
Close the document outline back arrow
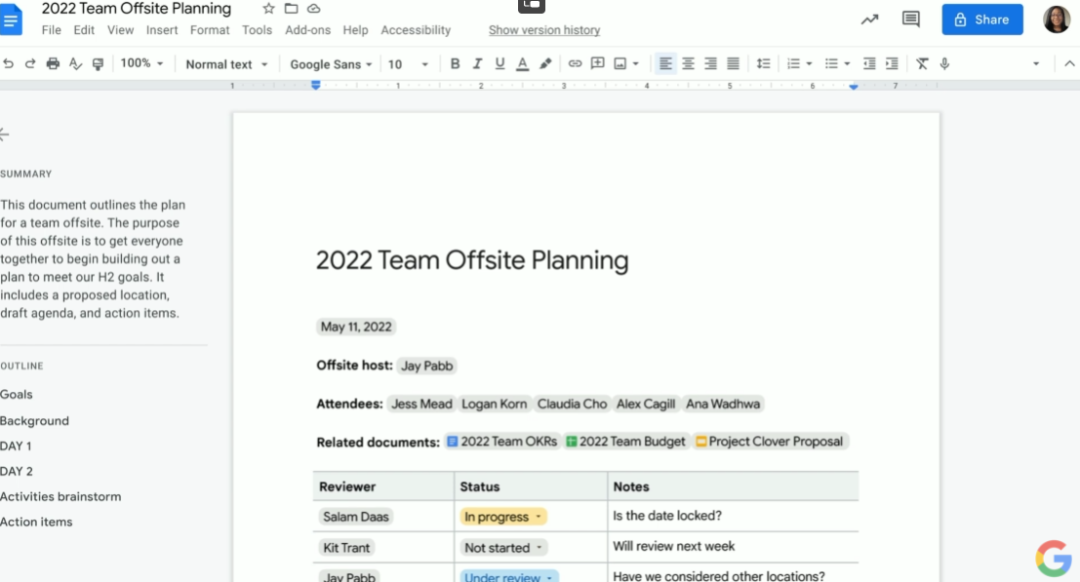point(4,134)
